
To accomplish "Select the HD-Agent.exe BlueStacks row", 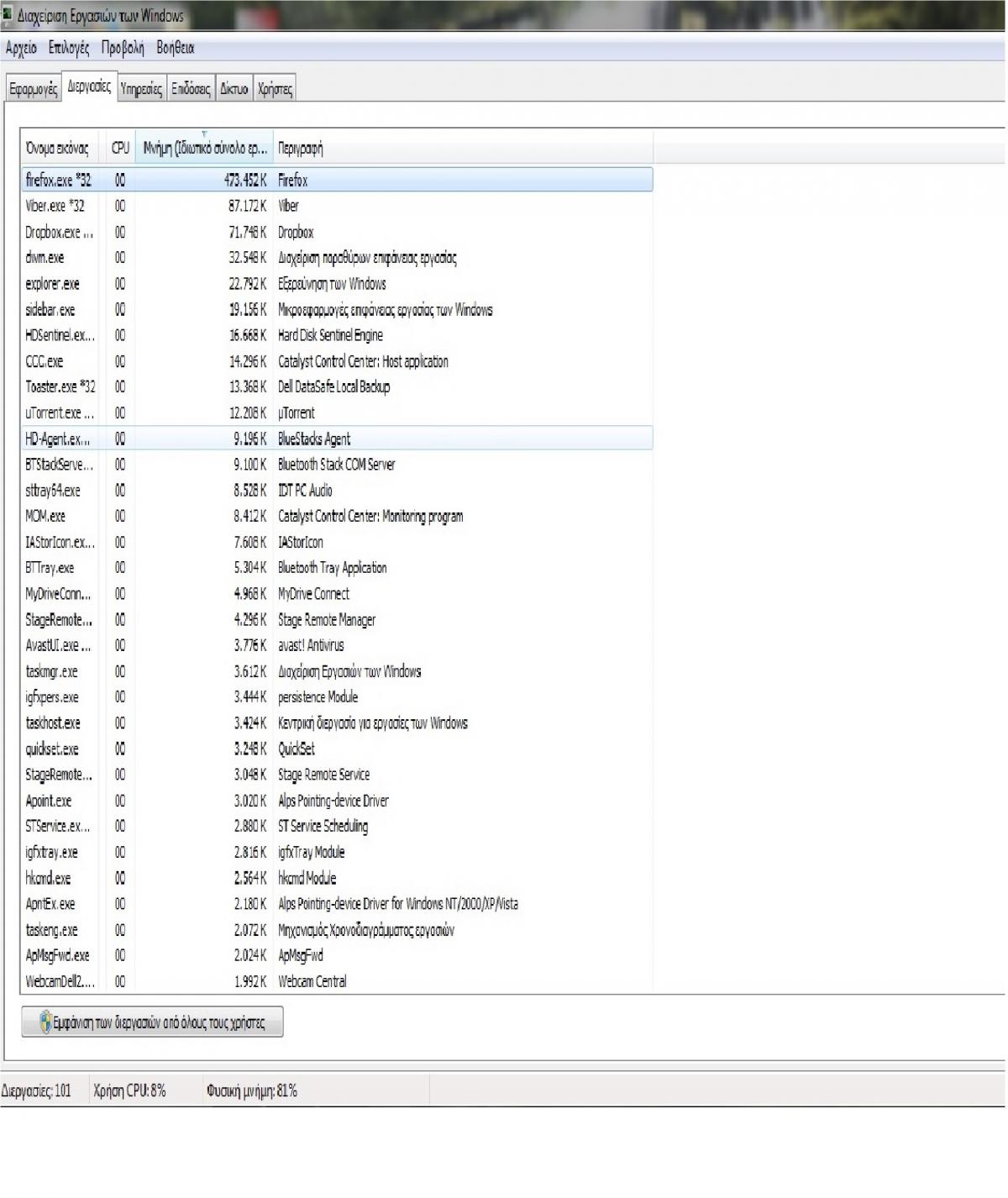I will point(337,439).
